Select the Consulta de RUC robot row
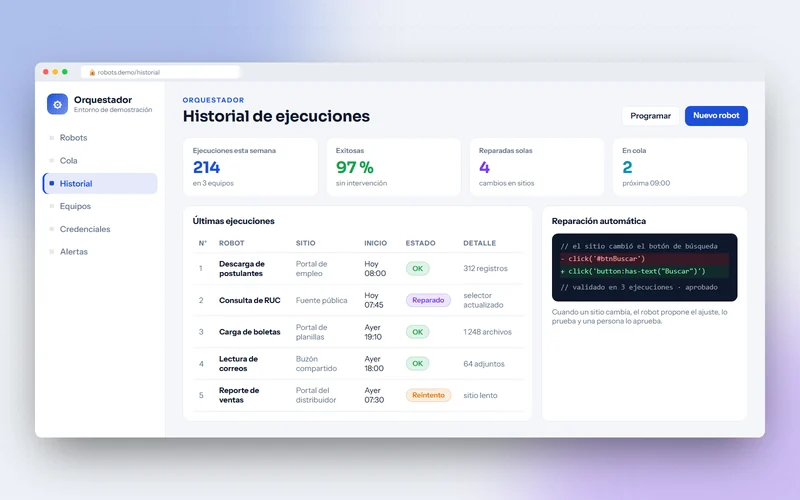Image resolution: width=800 pixels, height=500 pixels. [x=358, y=301]
